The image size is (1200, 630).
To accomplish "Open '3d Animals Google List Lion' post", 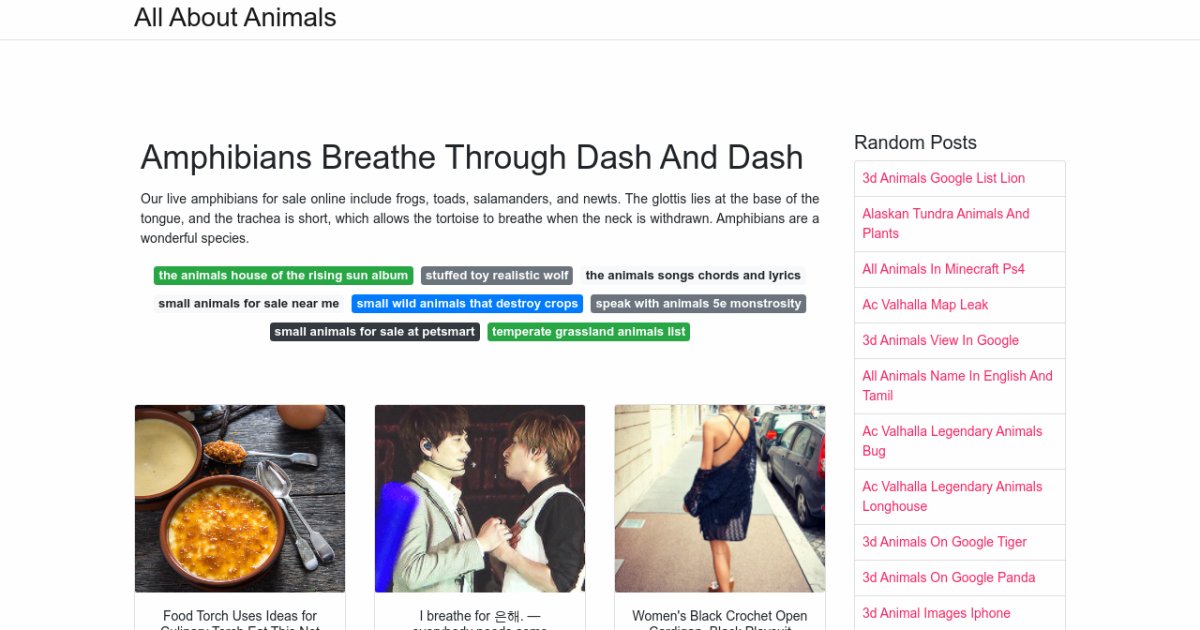I will tap(943, 178).
